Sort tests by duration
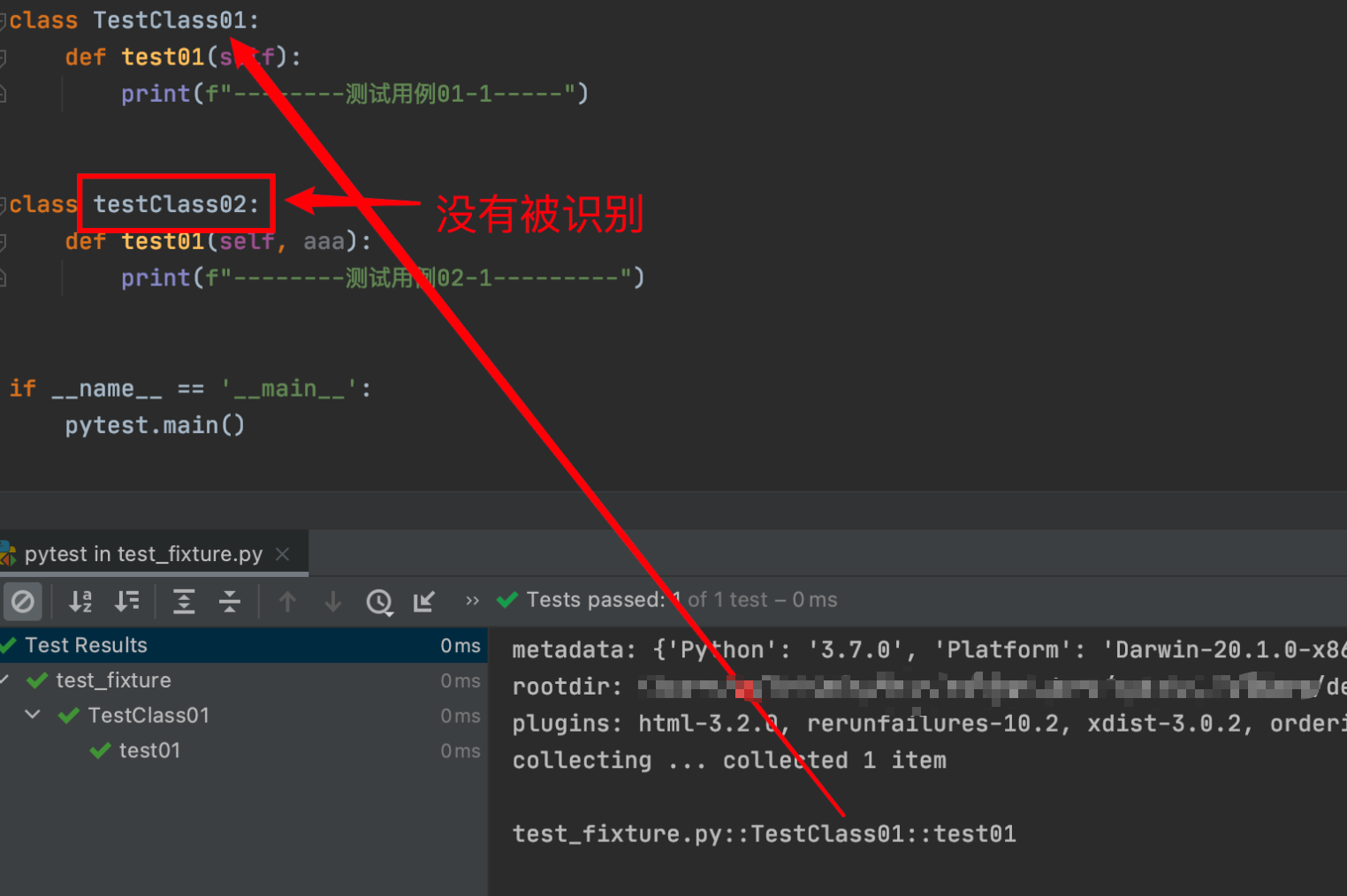The width and height of the screenshot is (1347, 896). click(x=128, y=601)
